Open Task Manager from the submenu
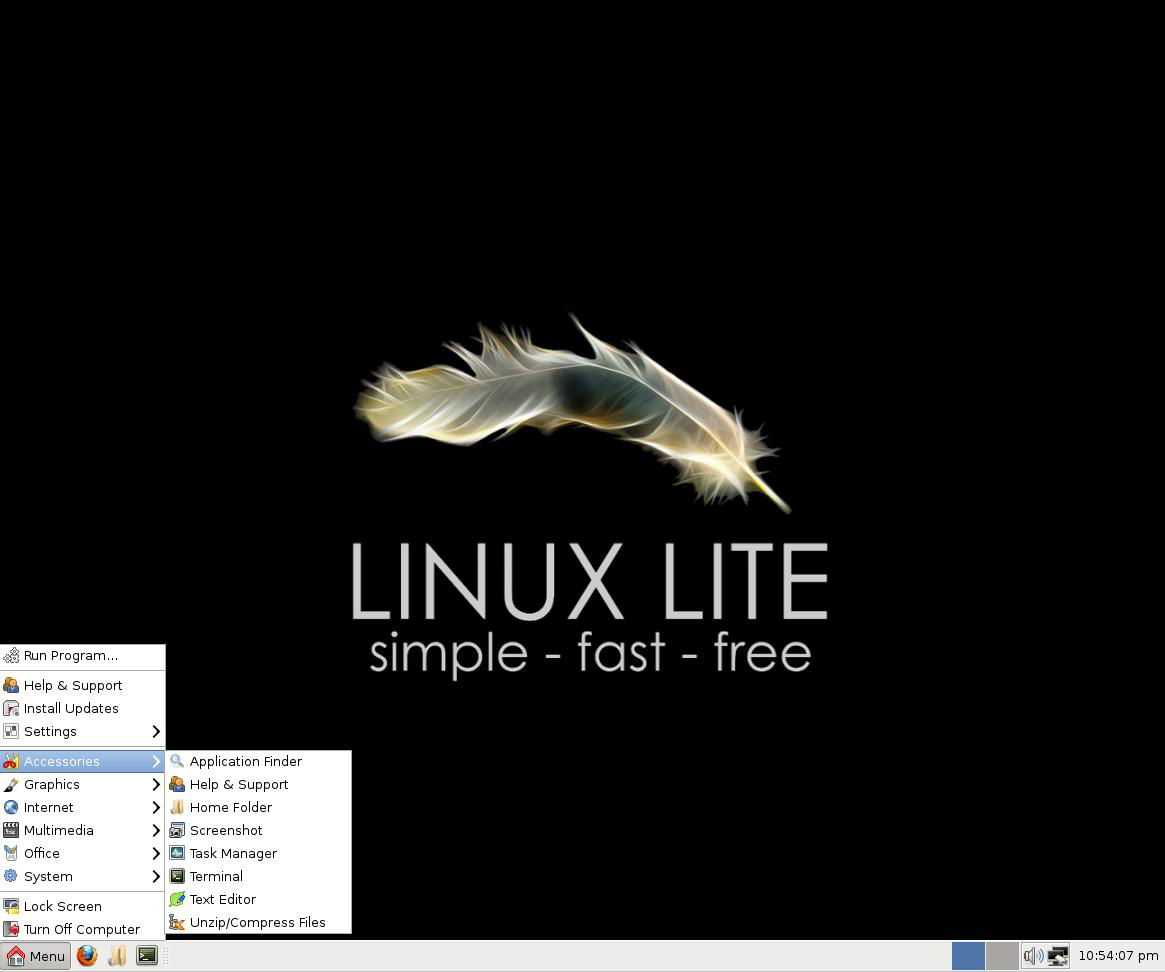 [233, 853]
